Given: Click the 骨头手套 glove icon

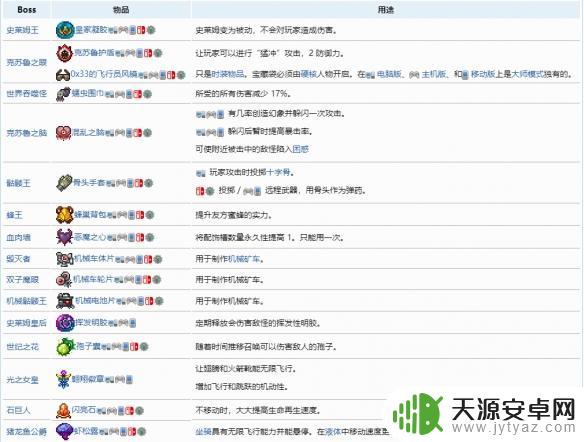Looking at the screenshot, I should point(64,183).
